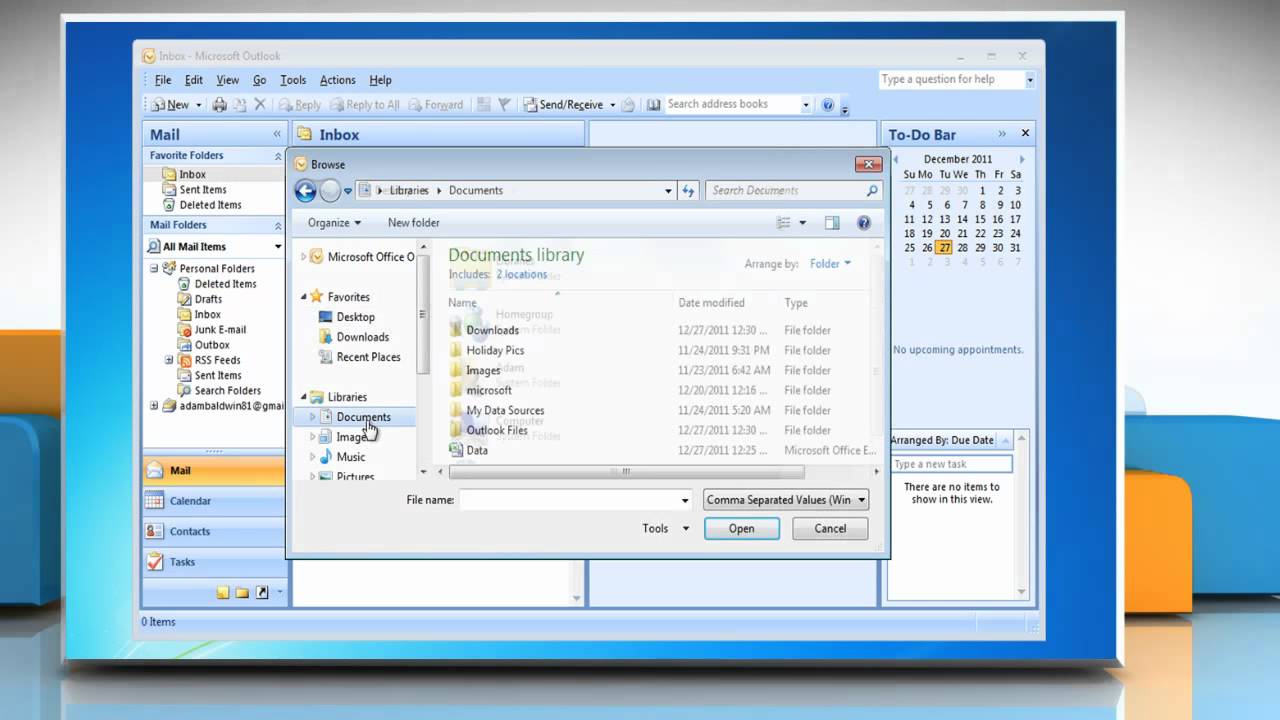Select Junk E-mail folder in Mail Folders

[220, 329]
